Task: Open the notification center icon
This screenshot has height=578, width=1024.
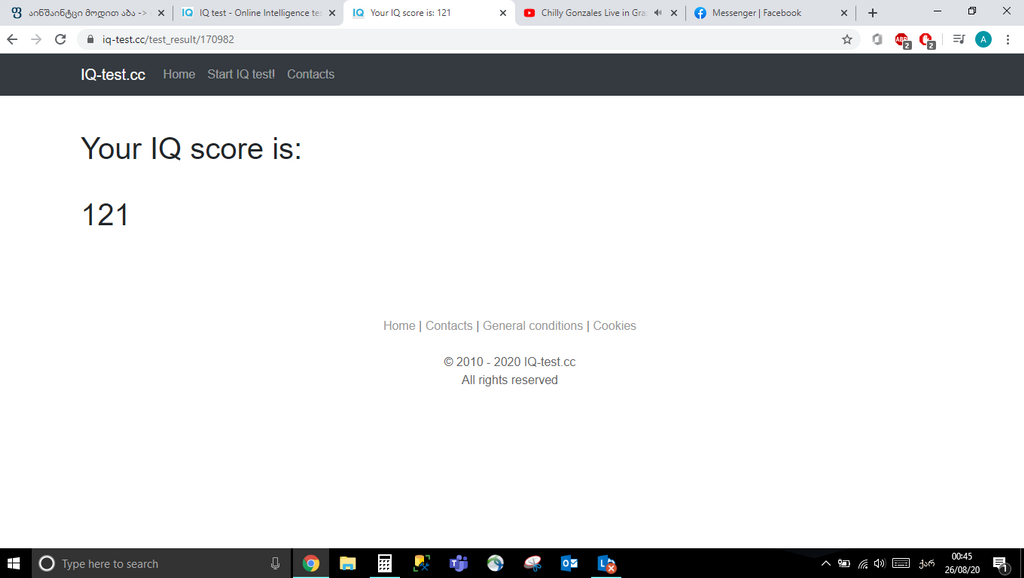Action: coord(1000,564)
